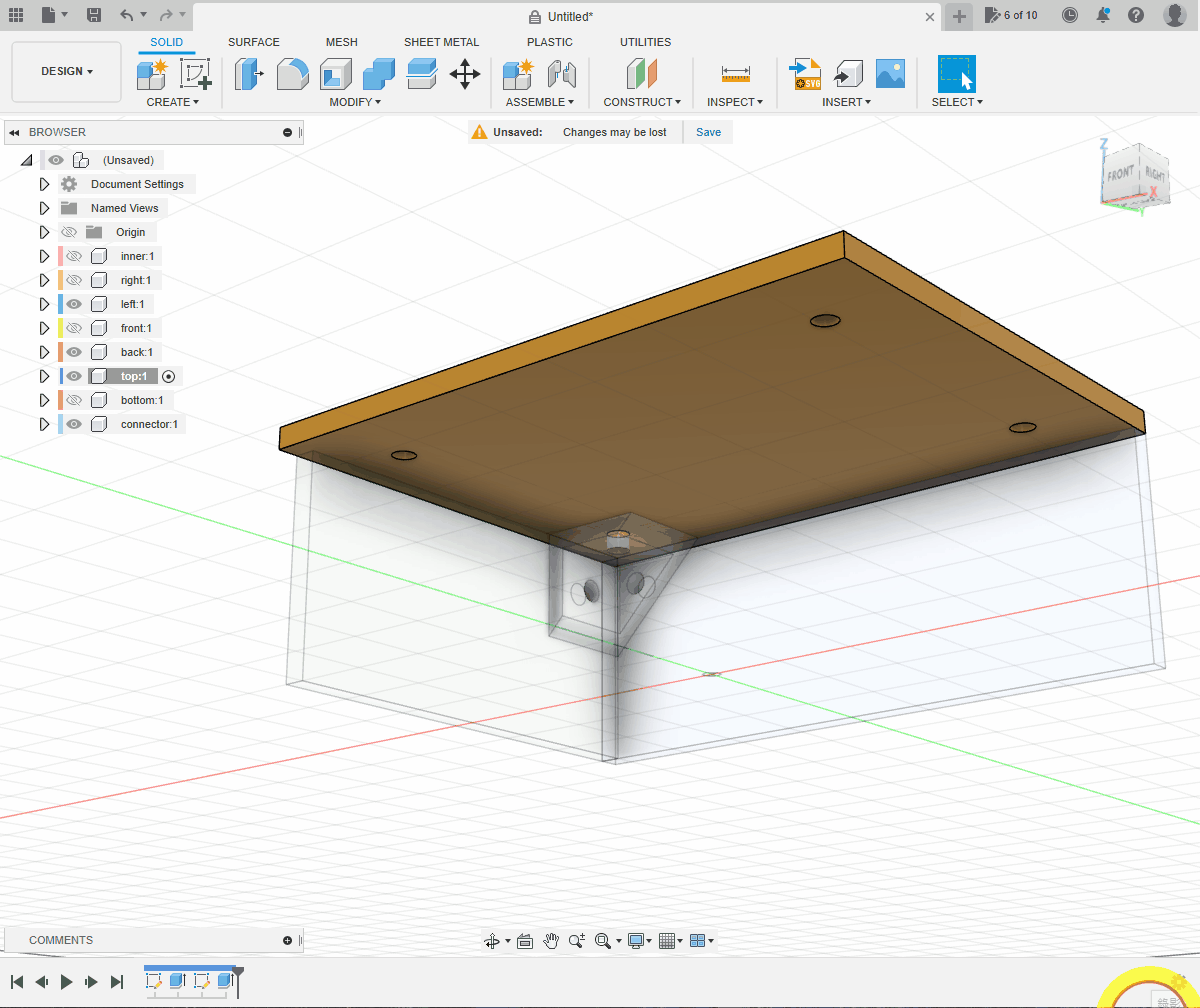Select the Joint tool in Assemble
This screenshot has width=1200, height=1008.
click(562, 74)
